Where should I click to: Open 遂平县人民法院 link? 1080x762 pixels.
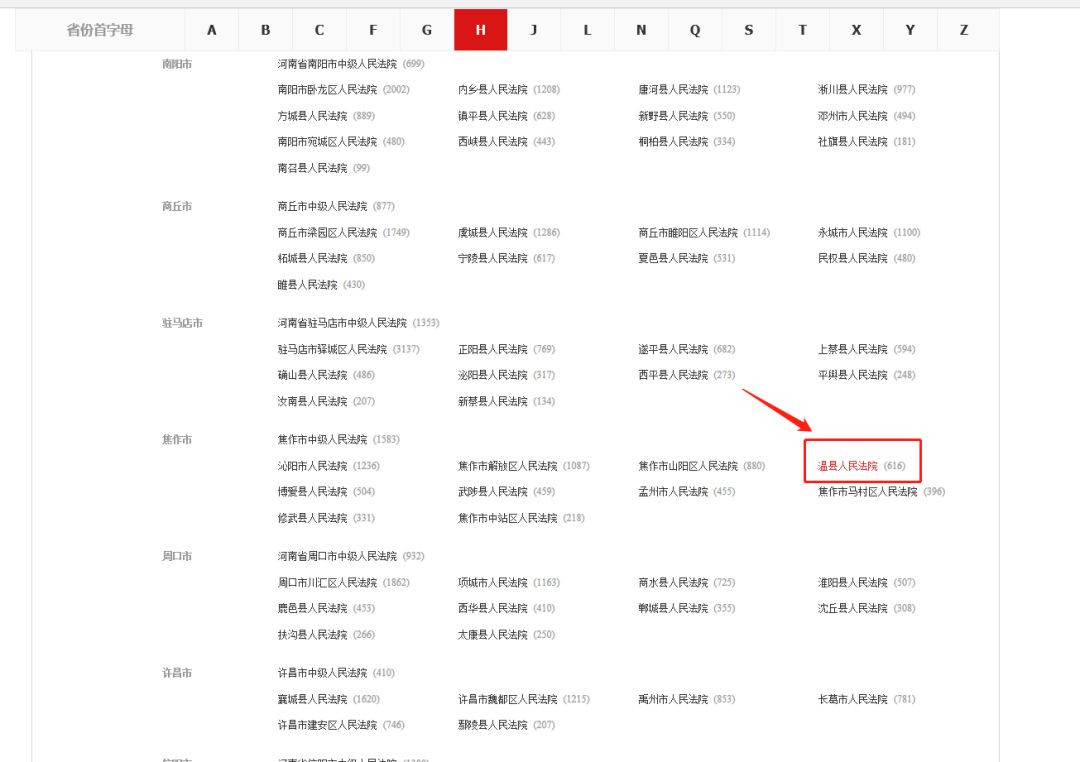[673, 349]
